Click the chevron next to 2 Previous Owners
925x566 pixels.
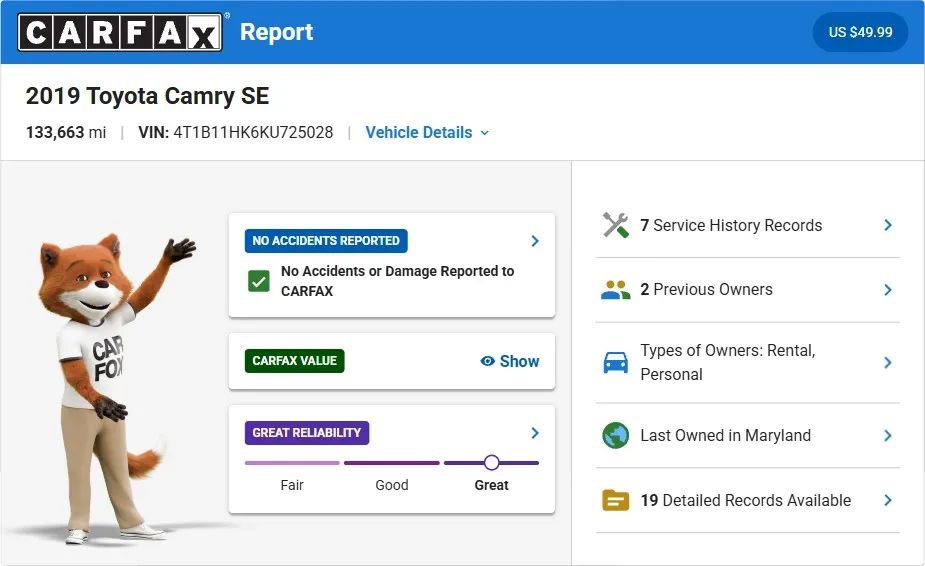[887, 290]
